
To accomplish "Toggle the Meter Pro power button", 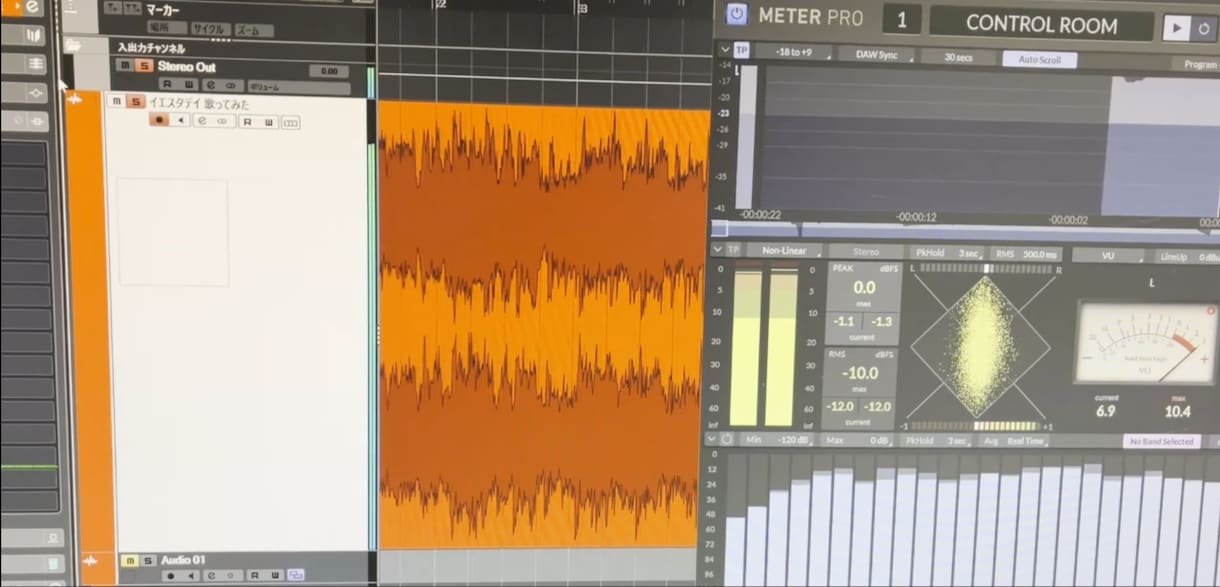I will click(x=736, y=14).
